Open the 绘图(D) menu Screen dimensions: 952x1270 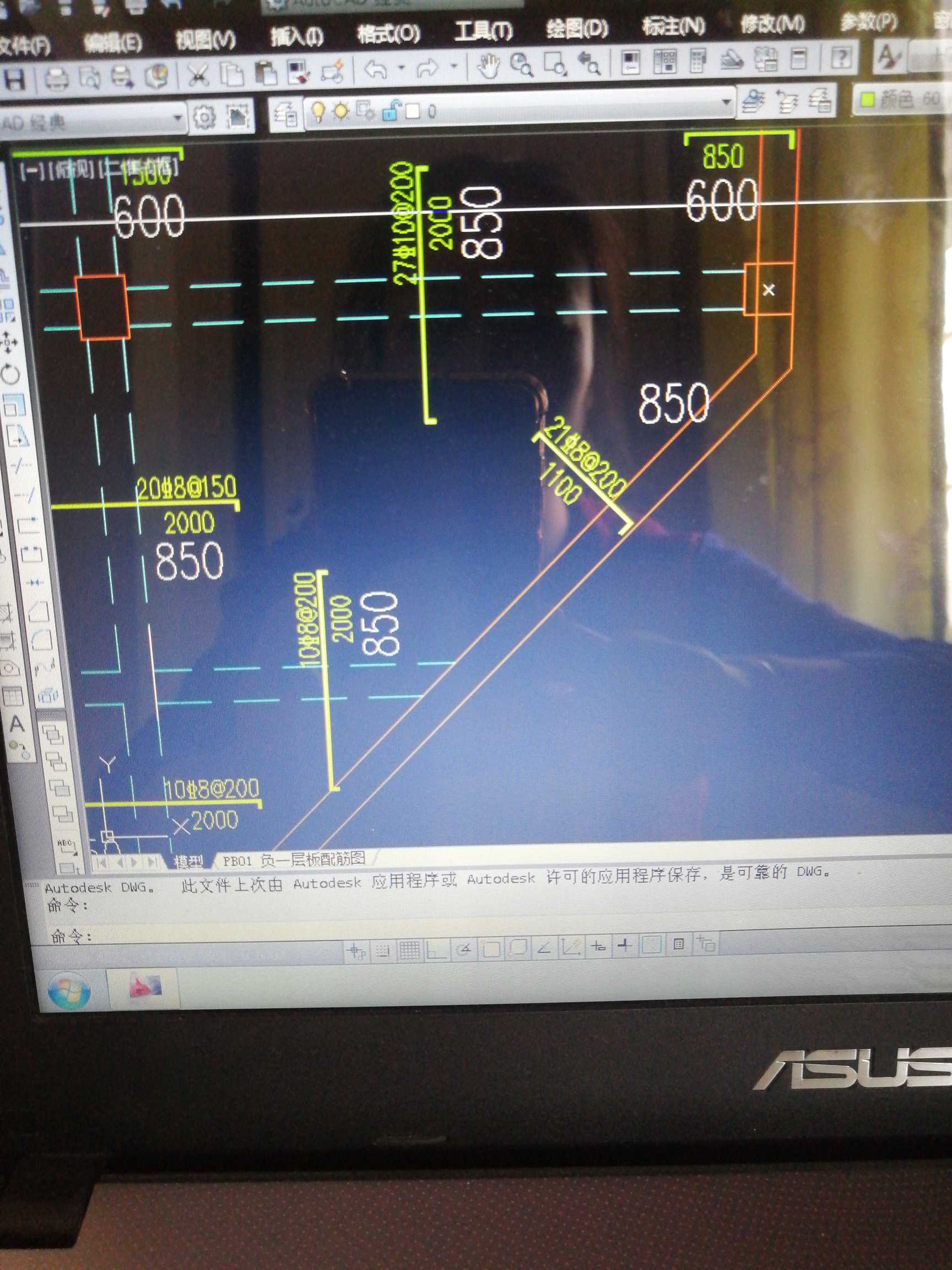[x=577, y=28]
